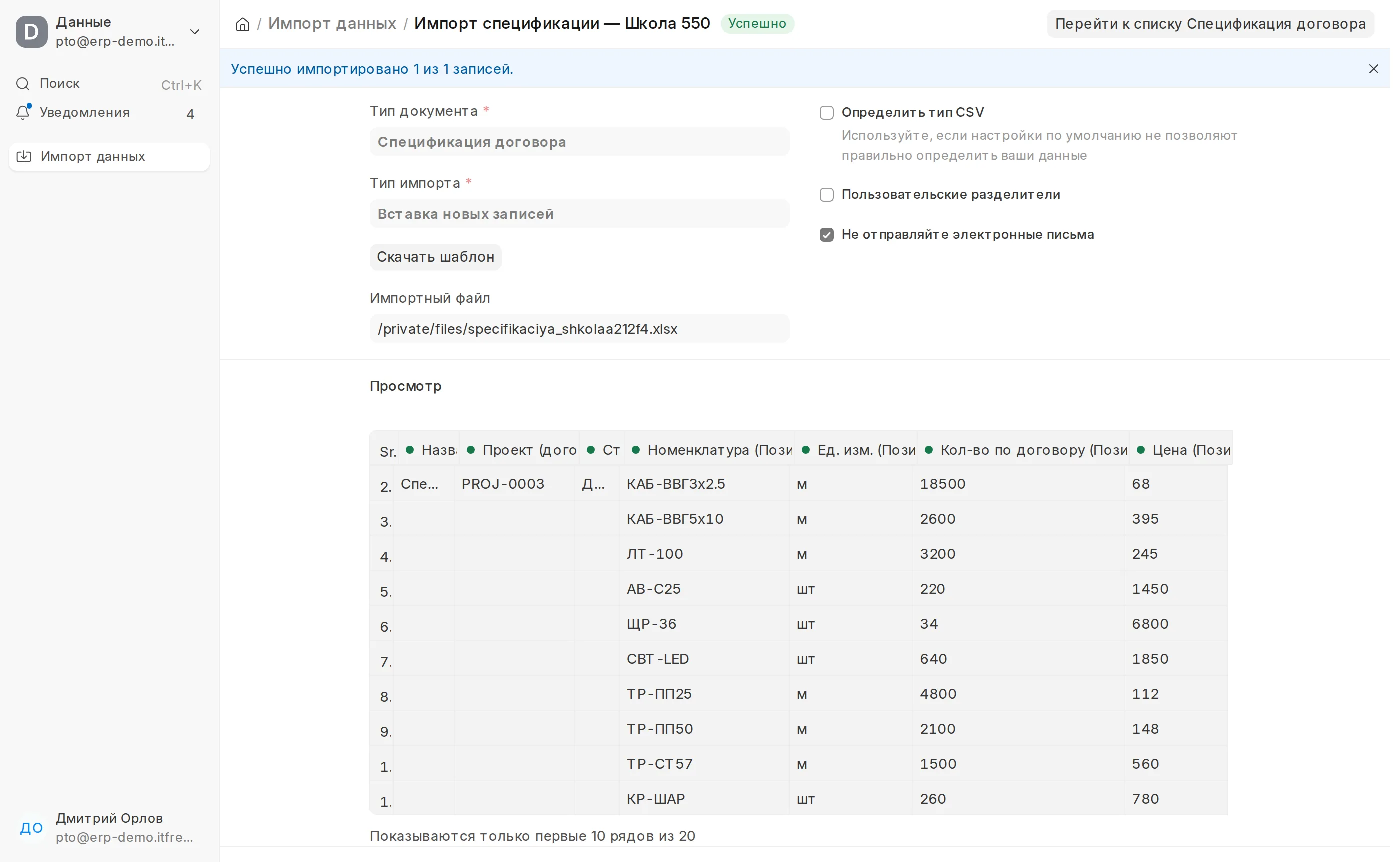Open Импорт данных in sidebar
The height and width of the screenshot is (862, 1400).
tap(110, 158)
